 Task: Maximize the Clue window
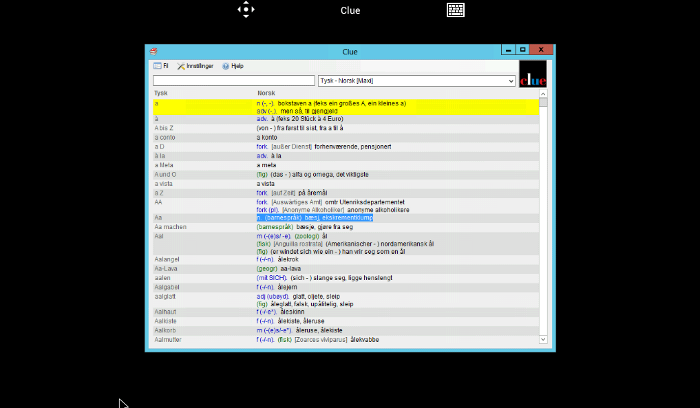[523, 50]
